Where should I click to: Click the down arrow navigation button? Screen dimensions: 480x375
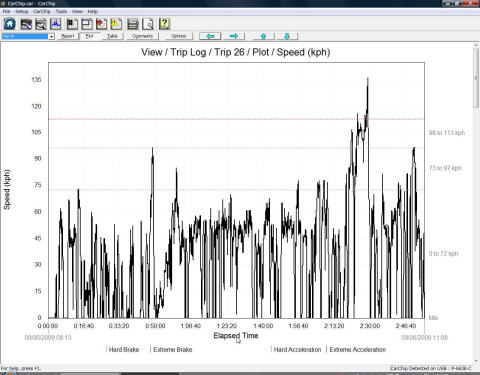click(x=287, y=36)
